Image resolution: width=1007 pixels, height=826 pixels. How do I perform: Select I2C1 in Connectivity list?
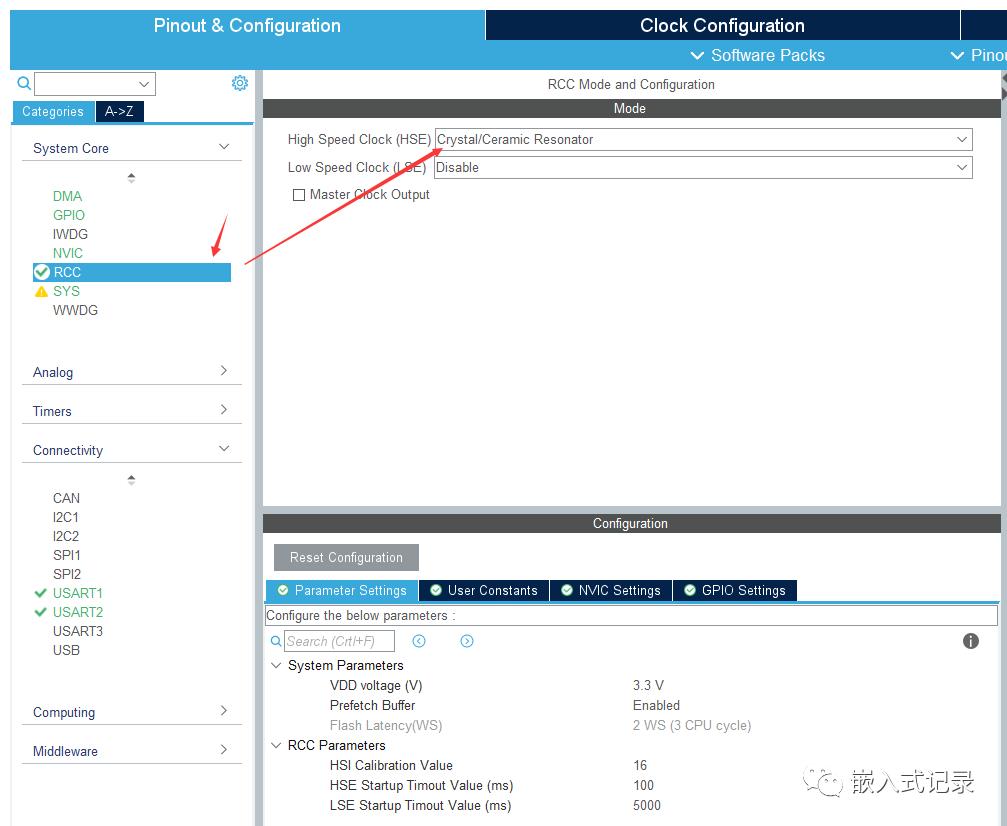66,517
